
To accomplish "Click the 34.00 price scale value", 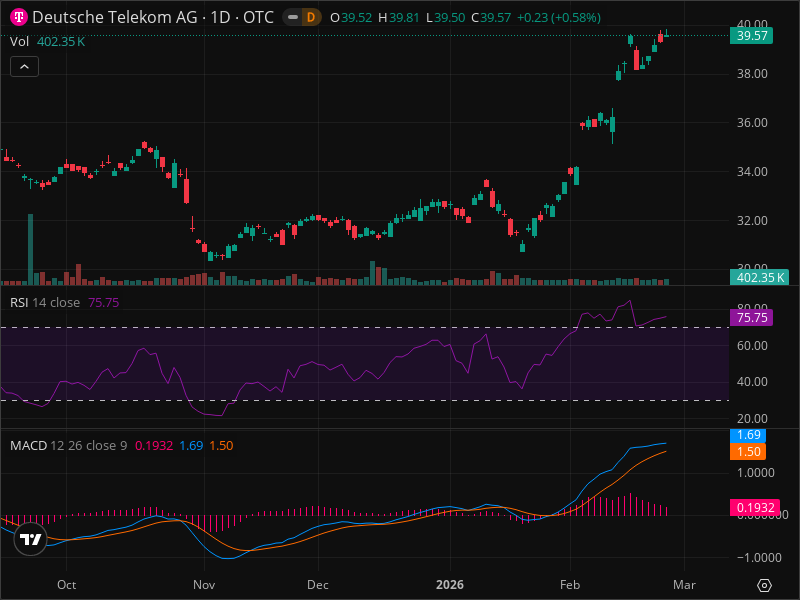I will click(x=752, y=171).
